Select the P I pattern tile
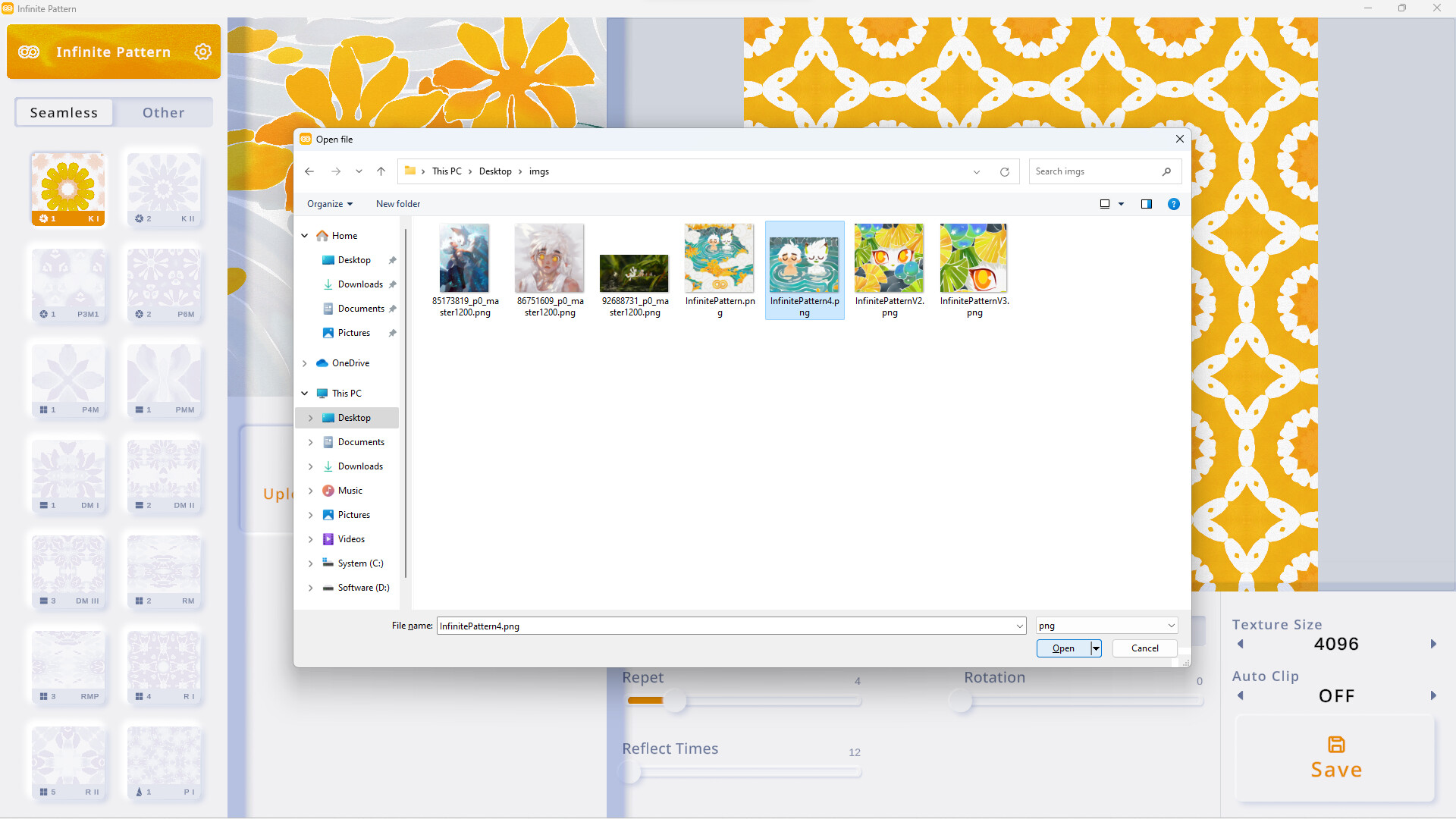Image resolution: width=1456 pixels, height=819 pixels. coord(162,762)
